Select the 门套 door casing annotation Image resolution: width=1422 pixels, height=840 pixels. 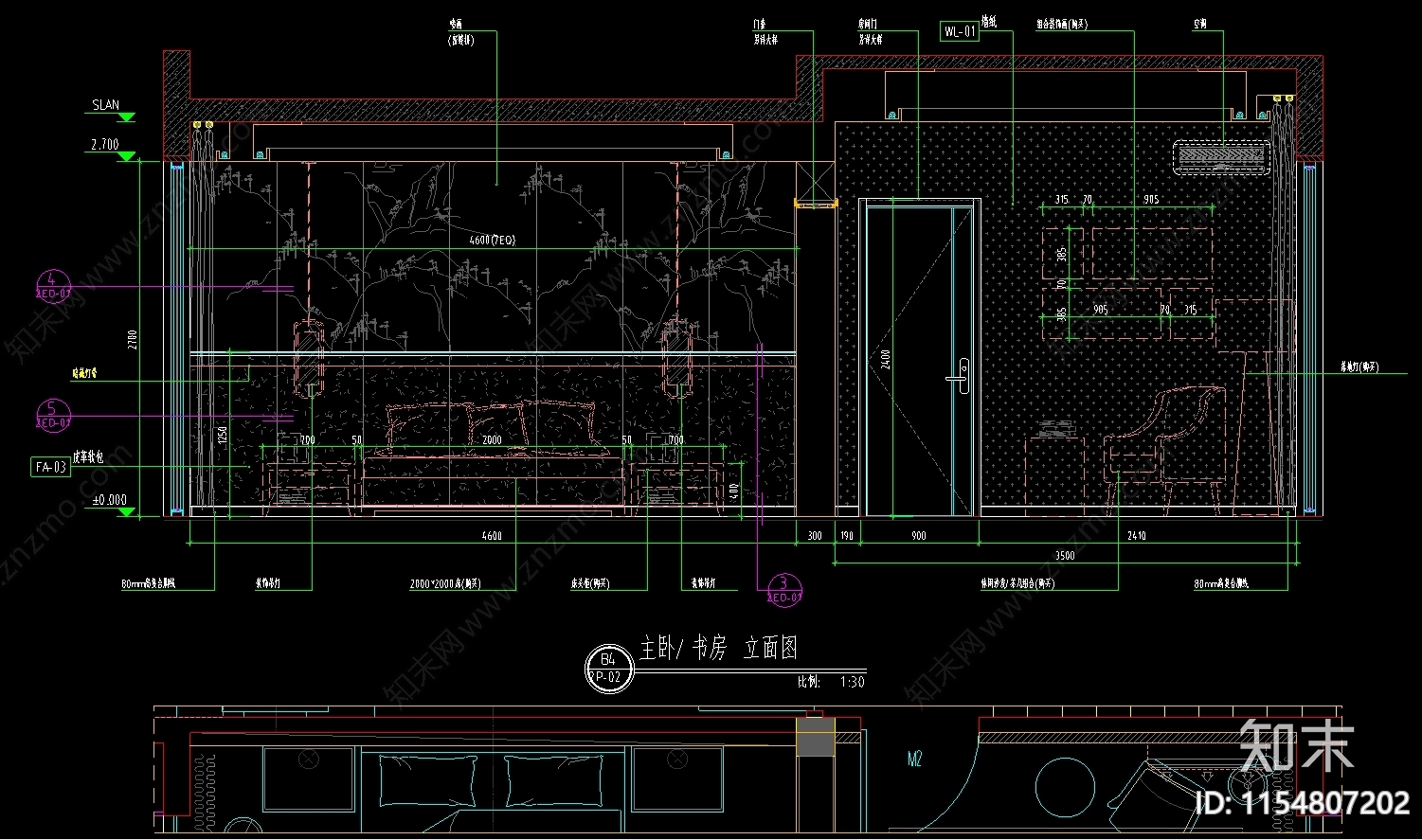(x=760, y=25)
